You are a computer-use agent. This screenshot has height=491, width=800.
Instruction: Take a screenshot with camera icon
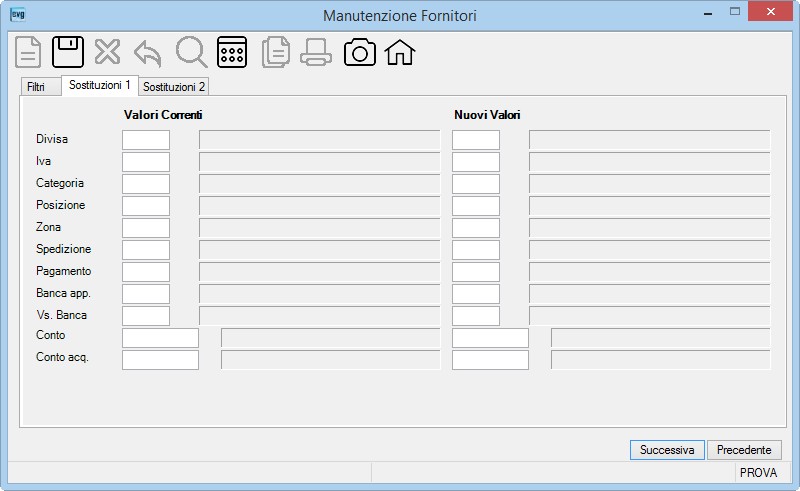coord(360,53)
